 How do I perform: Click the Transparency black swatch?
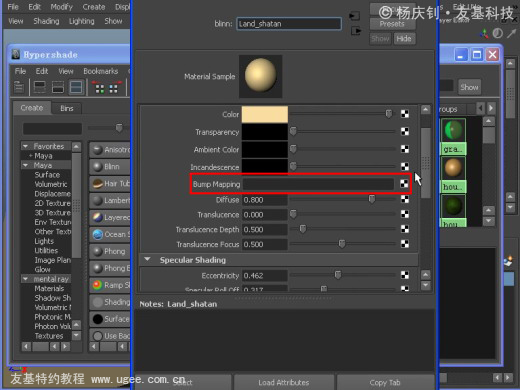[265, 132]
